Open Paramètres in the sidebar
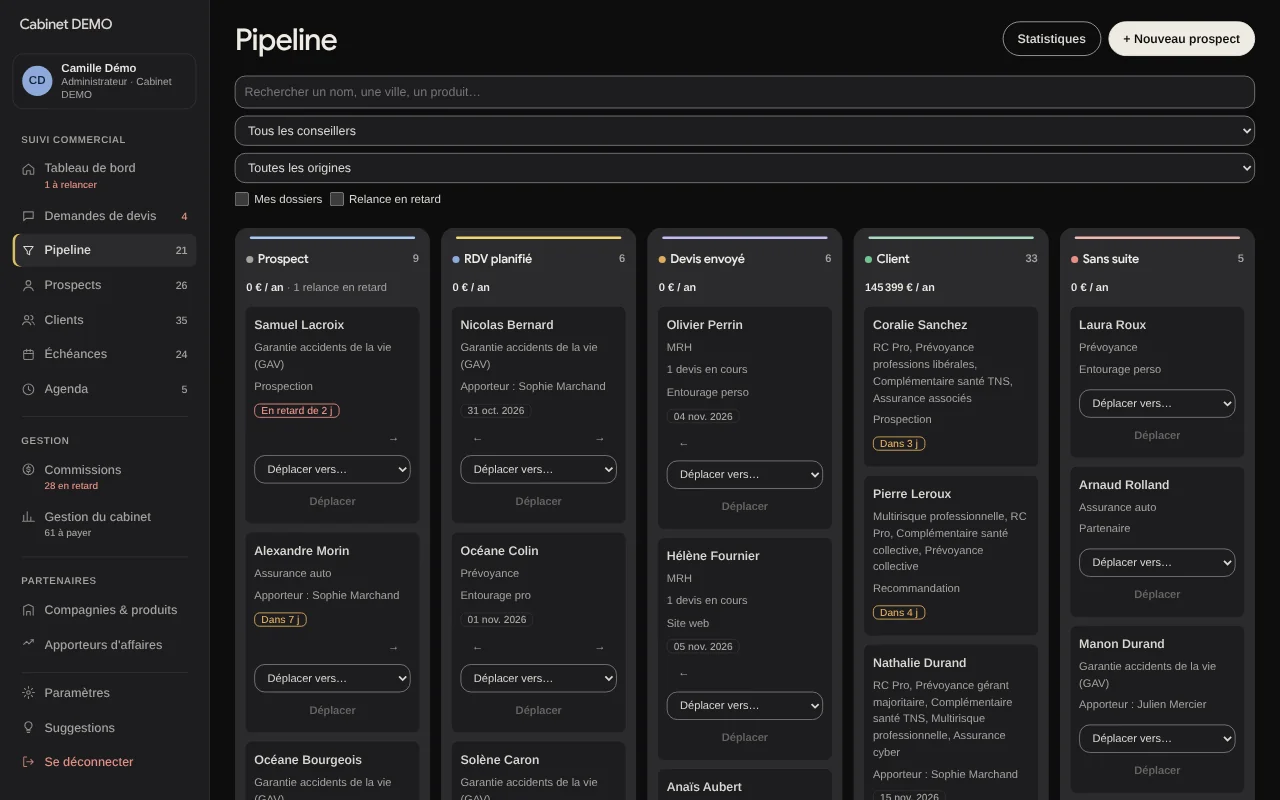Screen dimensions: 1280x800 105,693
